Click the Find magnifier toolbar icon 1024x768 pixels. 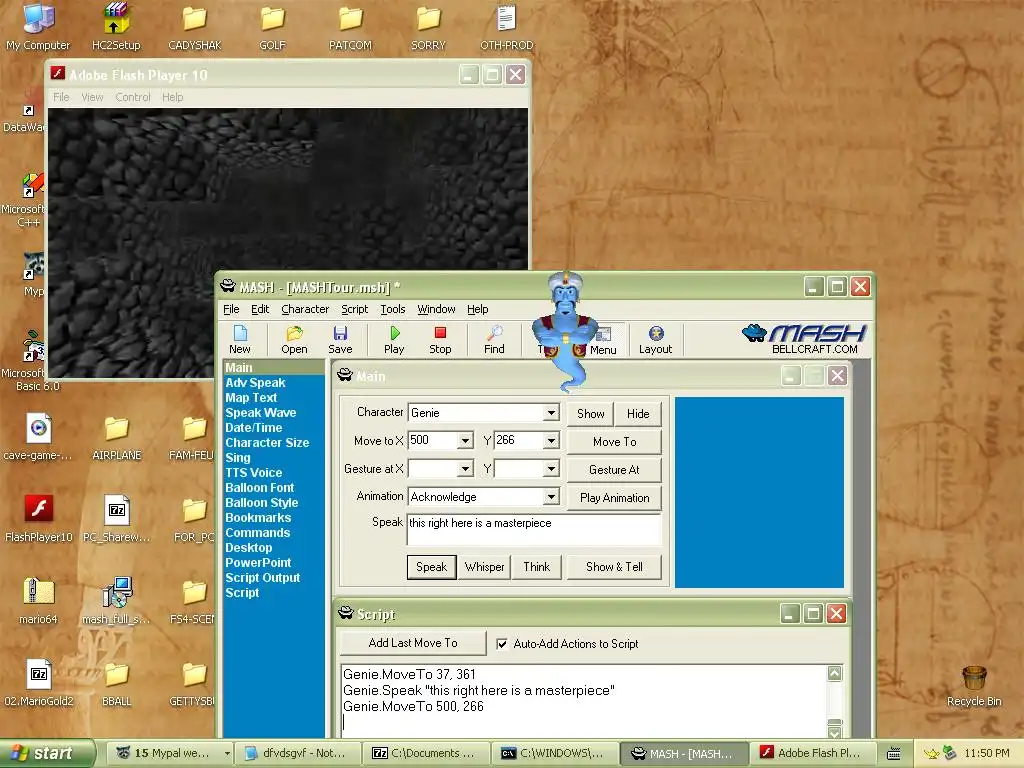tap(494, 339)
